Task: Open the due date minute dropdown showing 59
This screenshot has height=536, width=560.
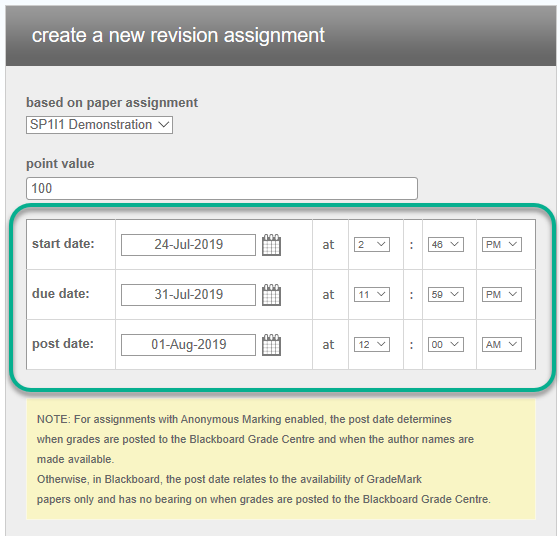Action: 446,295
